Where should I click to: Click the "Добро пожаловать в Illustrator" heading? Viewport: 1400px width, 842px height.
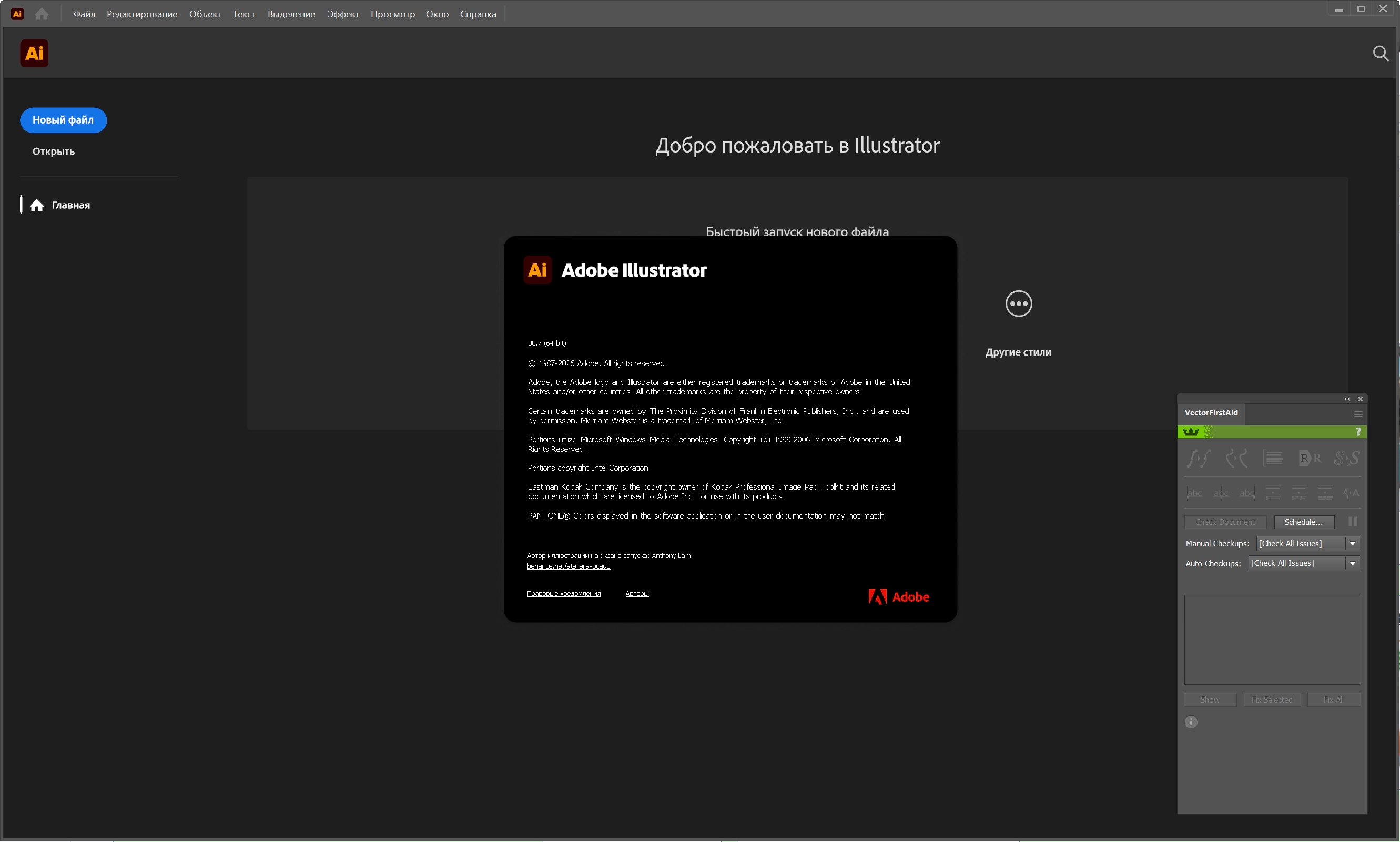(x=797, y=145)
